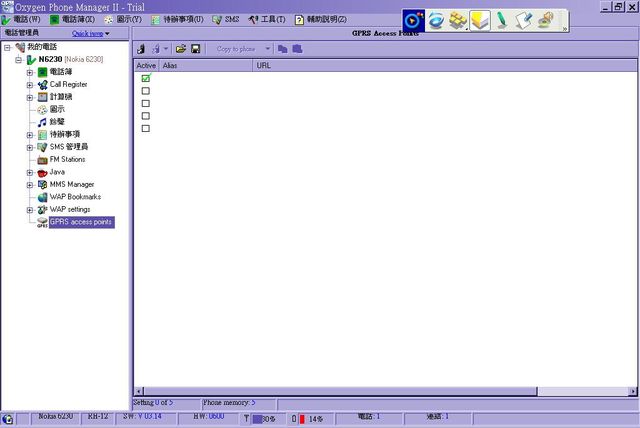Open the SMS menu
This screenshot has height=428, width=640.
[226, 19]
